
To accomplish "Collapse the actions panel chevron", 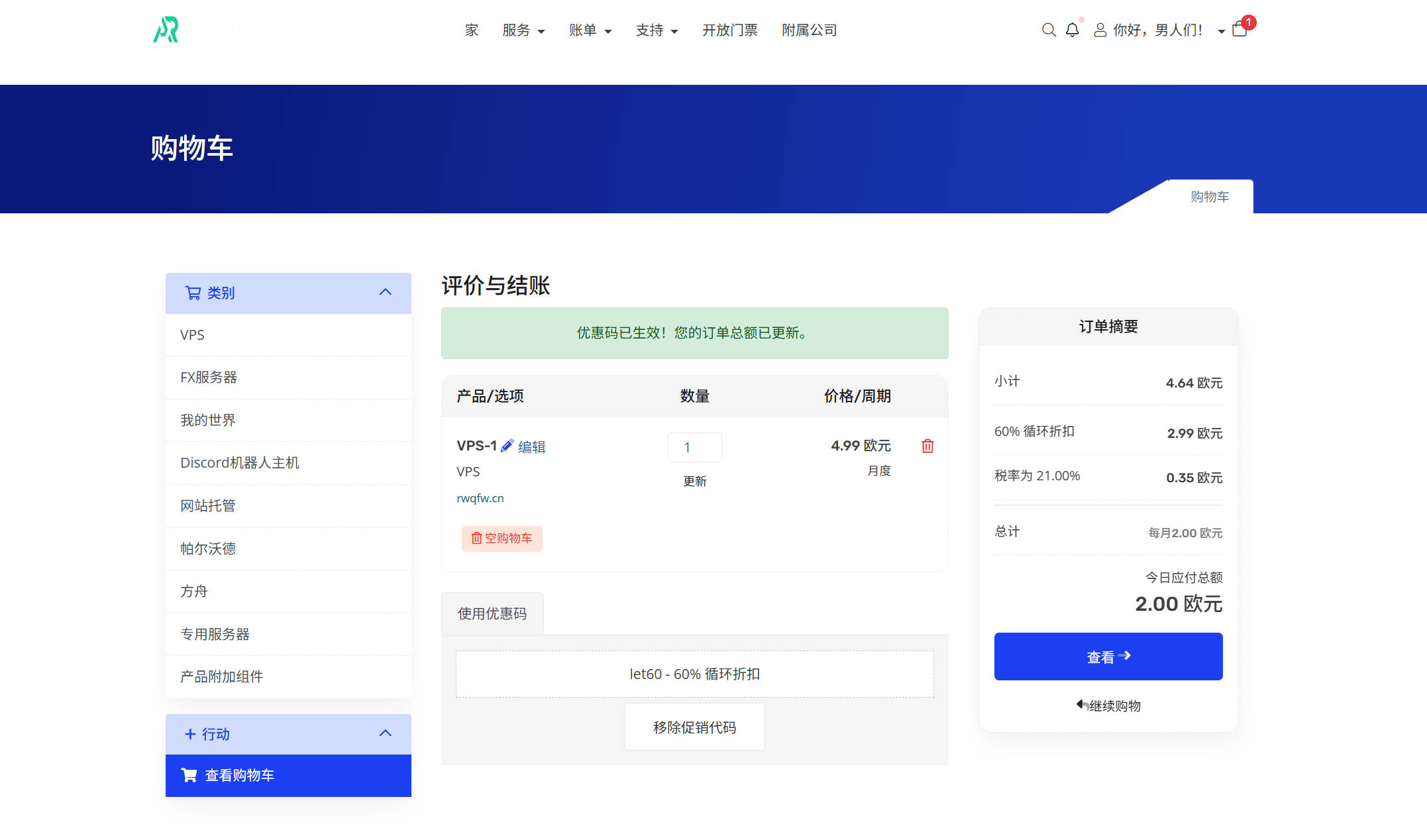I will (385, 733).
